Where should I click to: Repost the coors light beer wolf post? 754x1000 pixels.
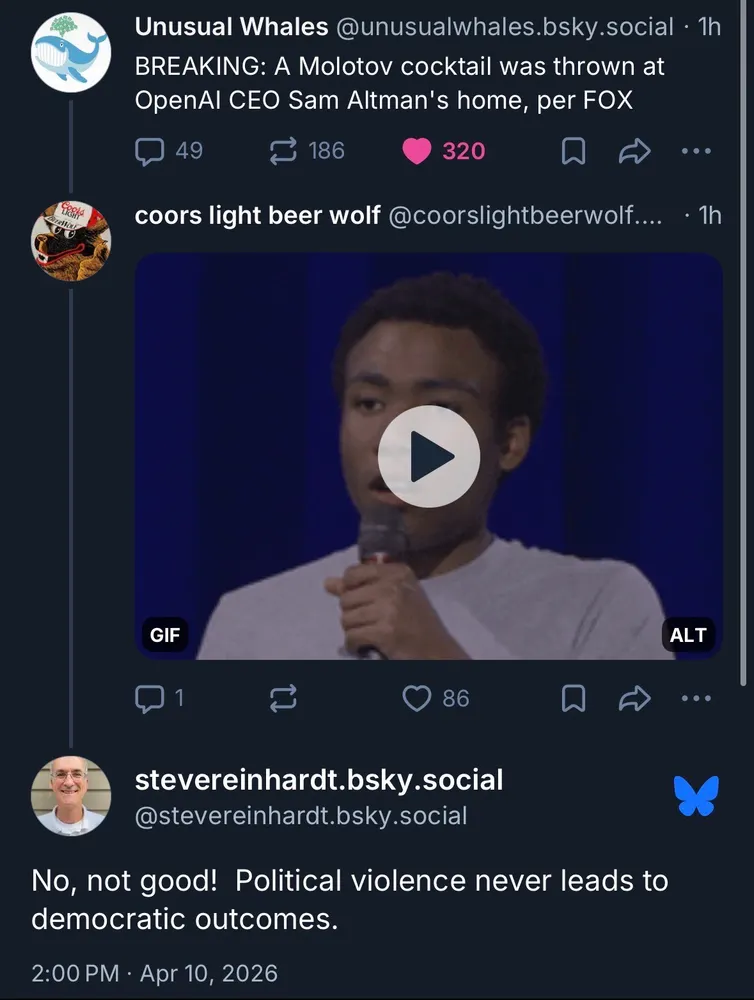(284, 698)
